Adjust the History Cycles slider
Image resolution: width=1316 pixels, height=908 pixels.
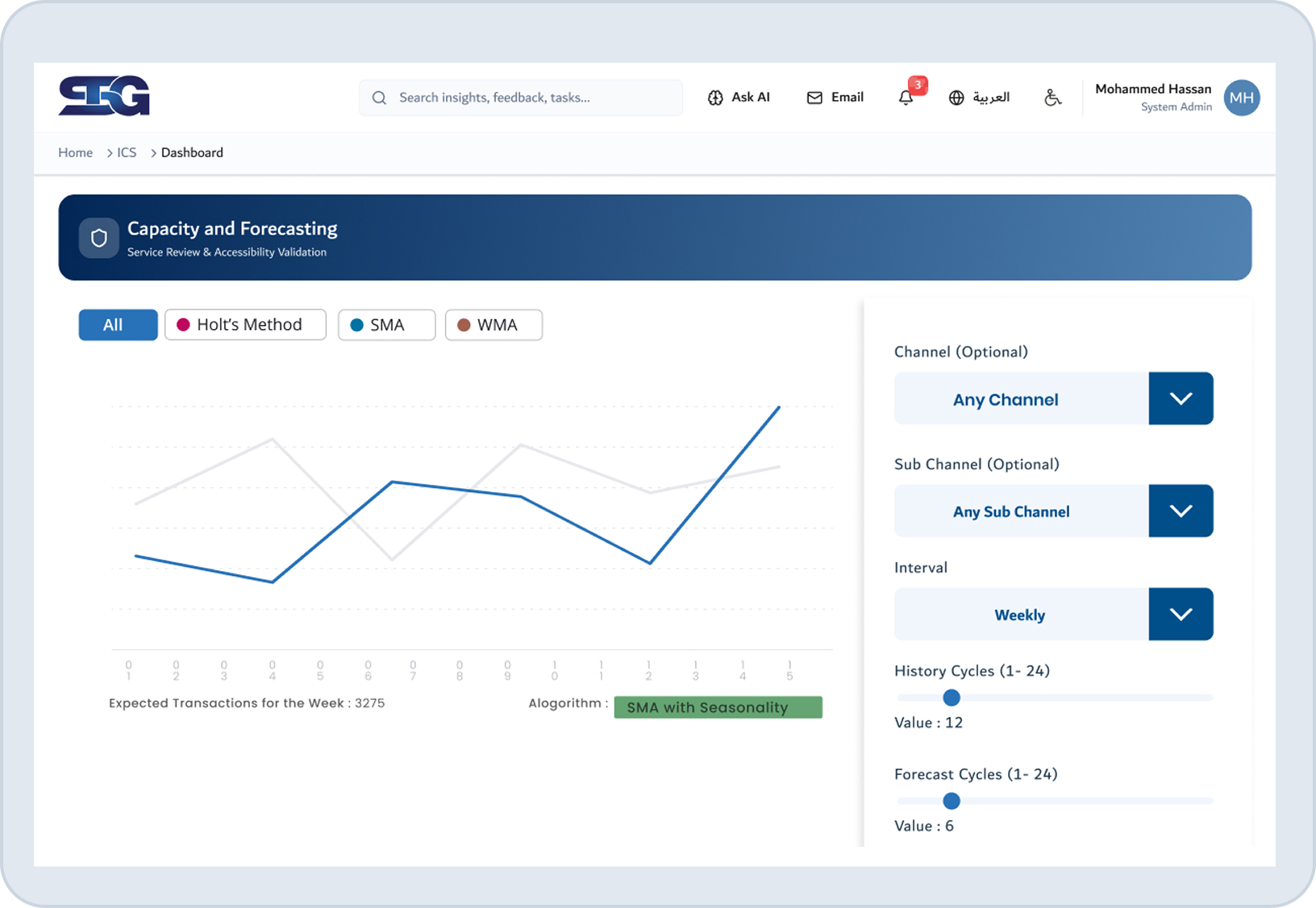(952, 698)
